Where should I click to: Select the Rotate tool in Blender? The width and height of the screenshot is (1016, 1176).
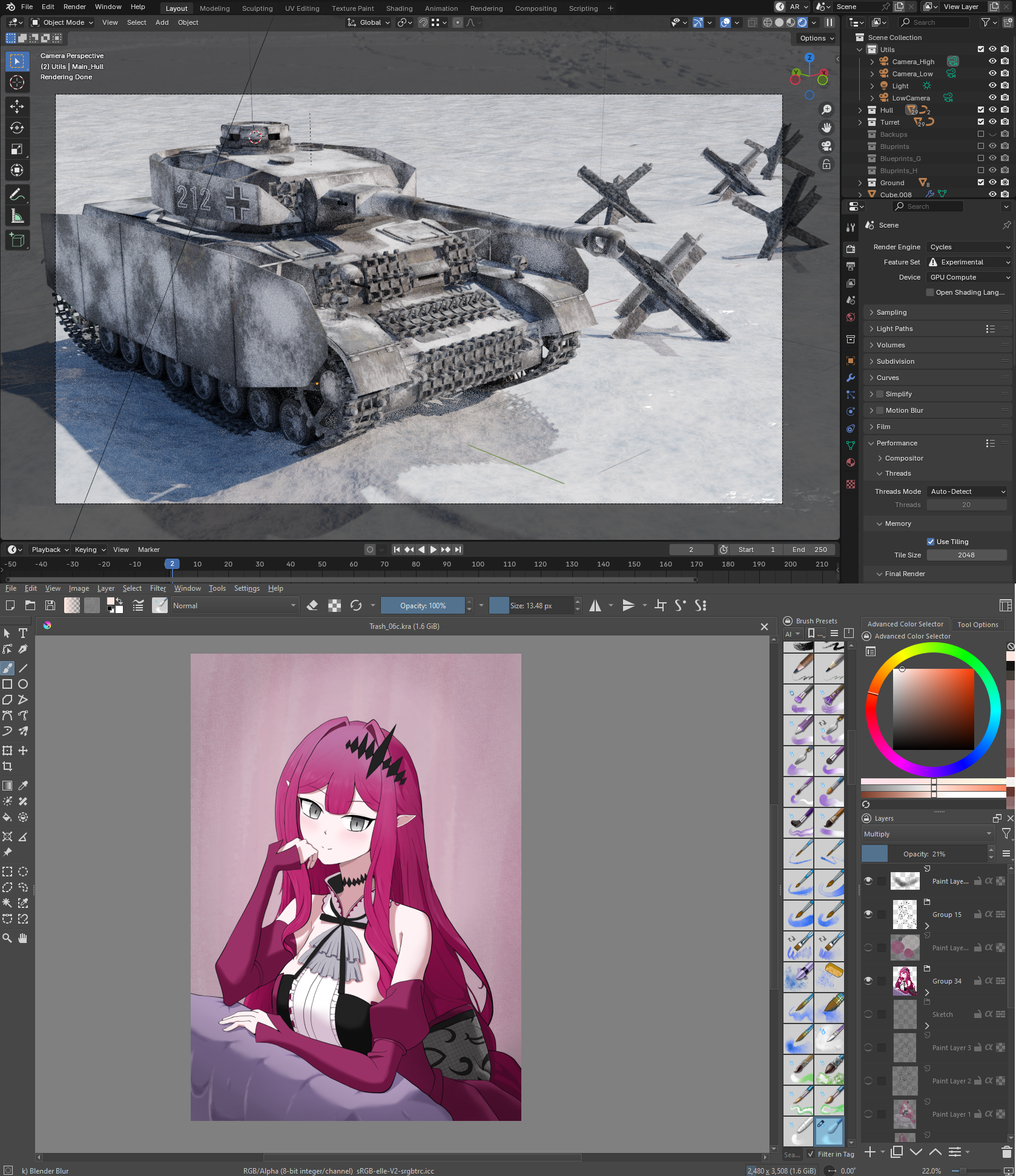(x=17, y=128)
